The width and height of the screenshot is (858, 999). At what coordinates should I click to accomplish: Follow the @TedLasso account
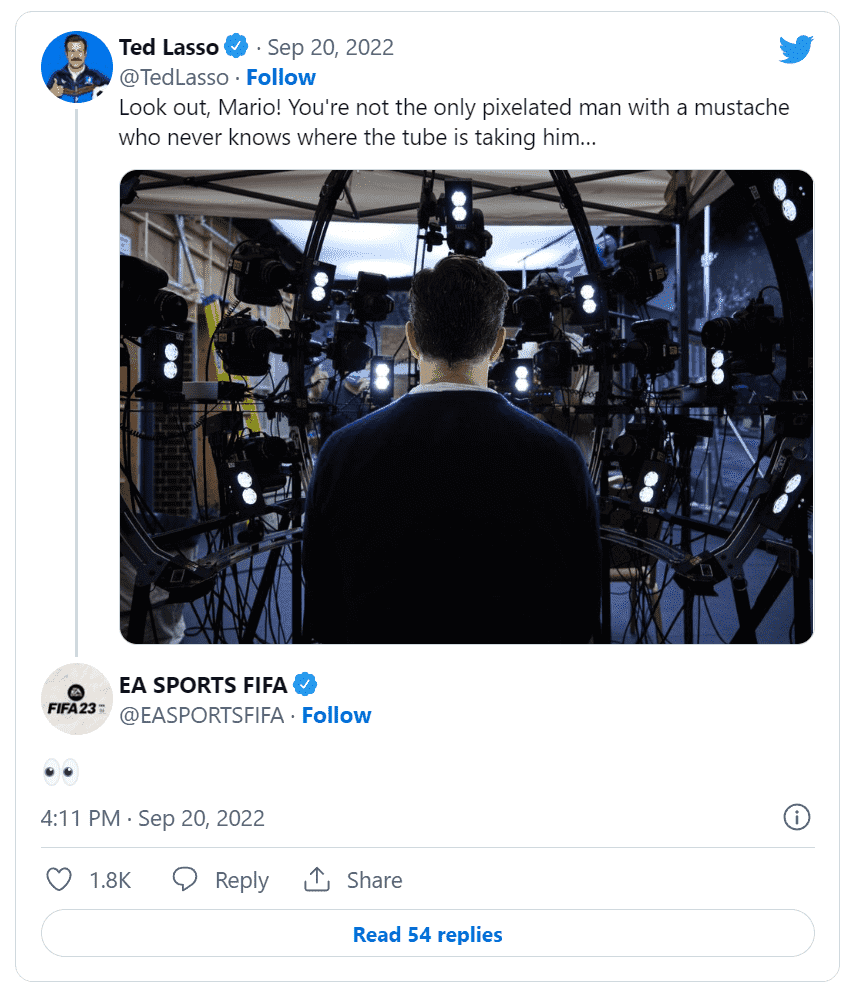pyautogui.click(x=281, y=77)
